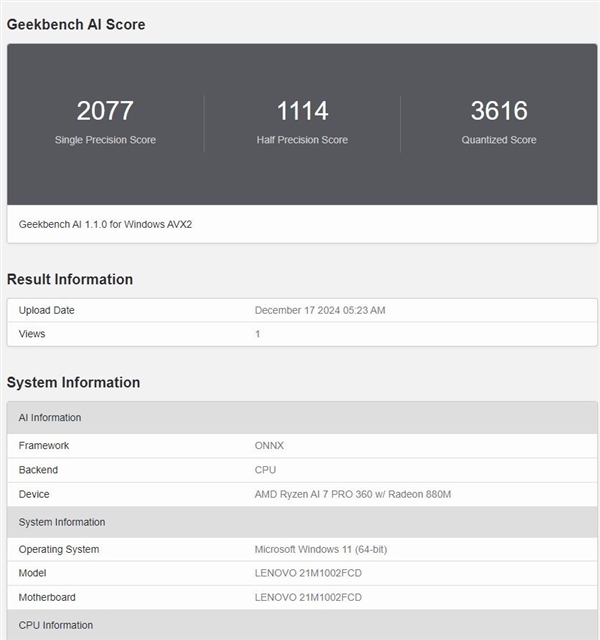Select the Half Precision Score label

(302, 140)
